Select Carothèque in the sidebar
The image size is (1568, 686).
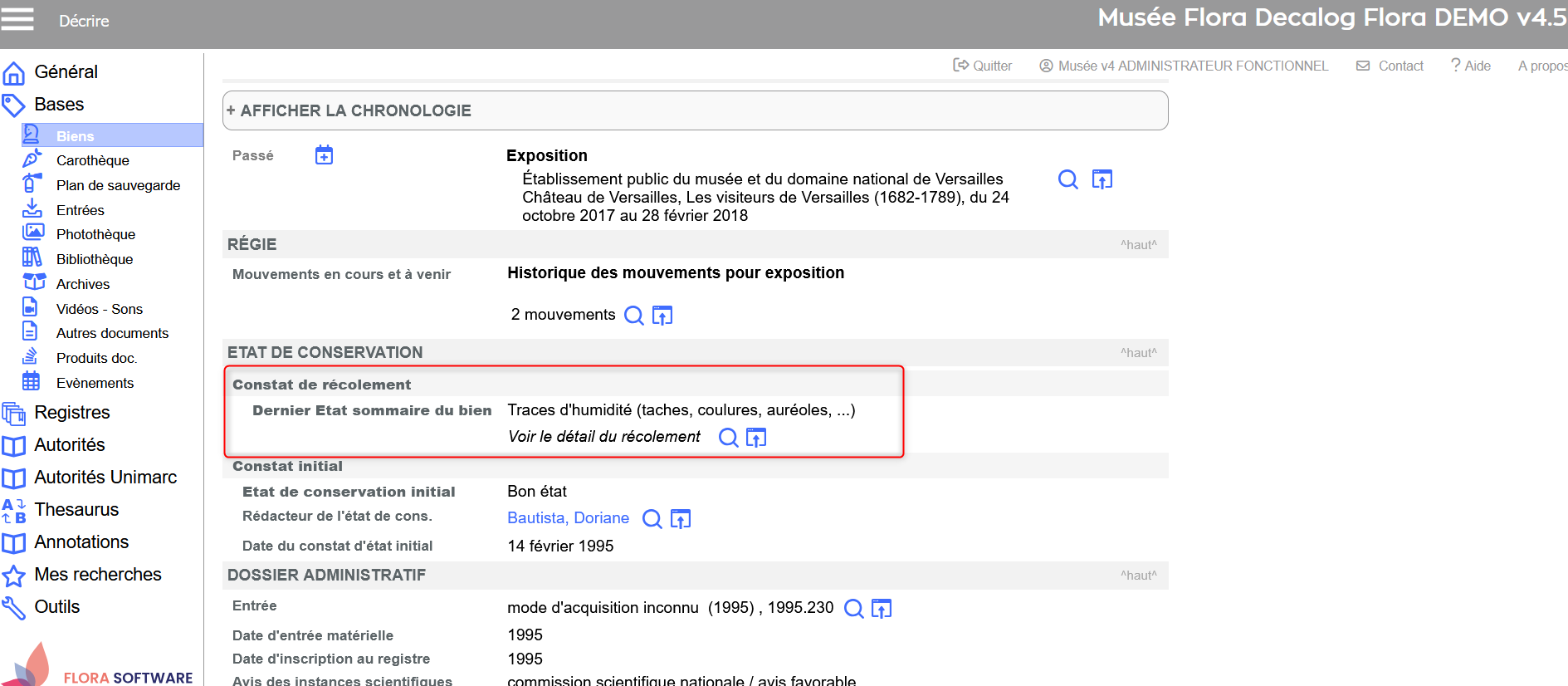92,160
